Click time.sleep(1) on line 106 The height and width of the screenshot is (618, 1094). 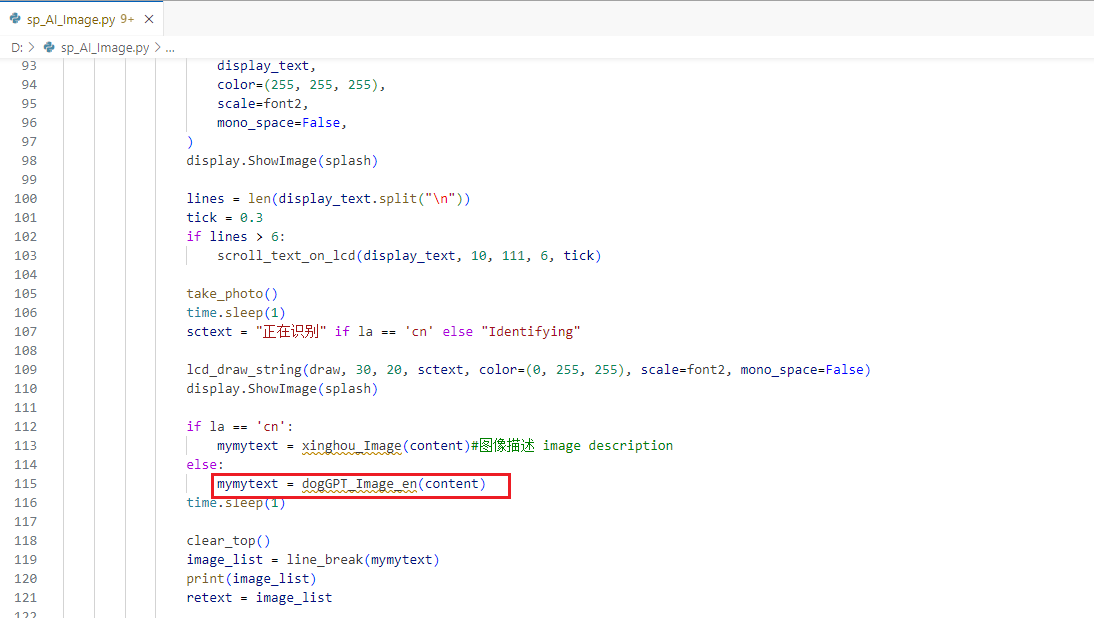pyautogui.click(x=236, y=312)
